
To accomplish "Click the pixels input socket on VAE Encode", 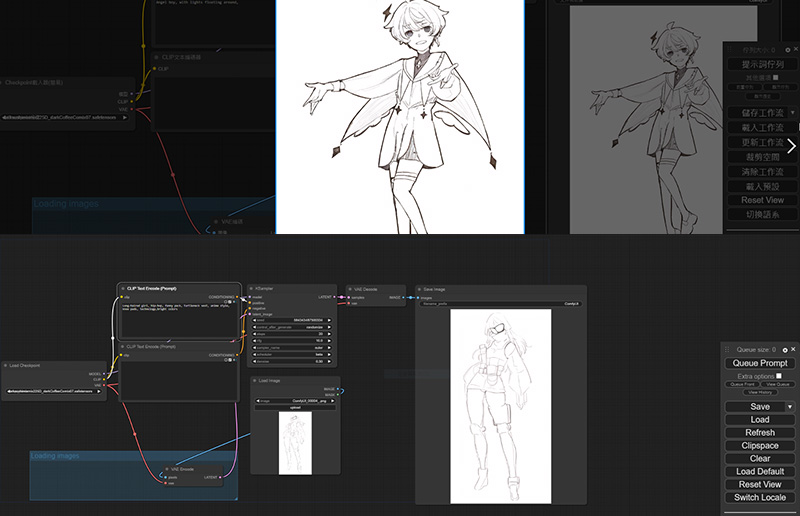I will coord(165,477).
